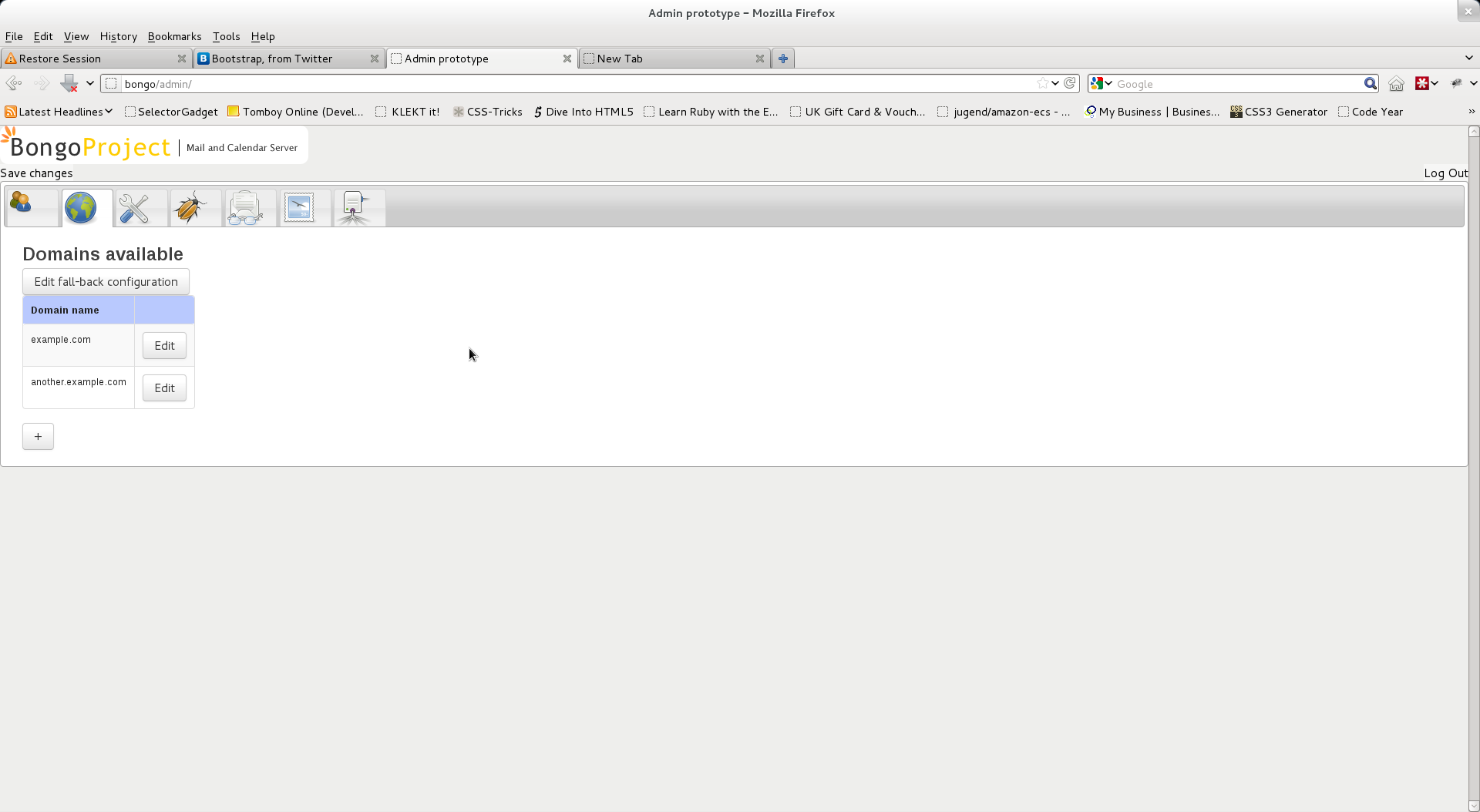Open the rightmost toolbar addon dropdown arrow
The height and width of the screenshot is (812, 1480).
(1473, 83)
